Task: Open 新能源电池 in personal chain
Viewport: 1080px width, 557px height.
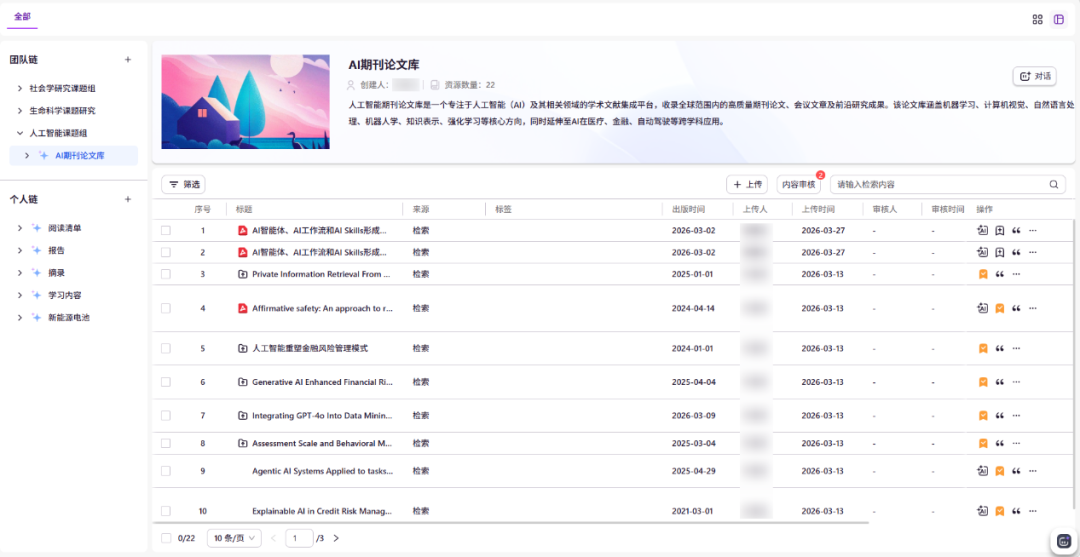Action: [x=69, y=317]
